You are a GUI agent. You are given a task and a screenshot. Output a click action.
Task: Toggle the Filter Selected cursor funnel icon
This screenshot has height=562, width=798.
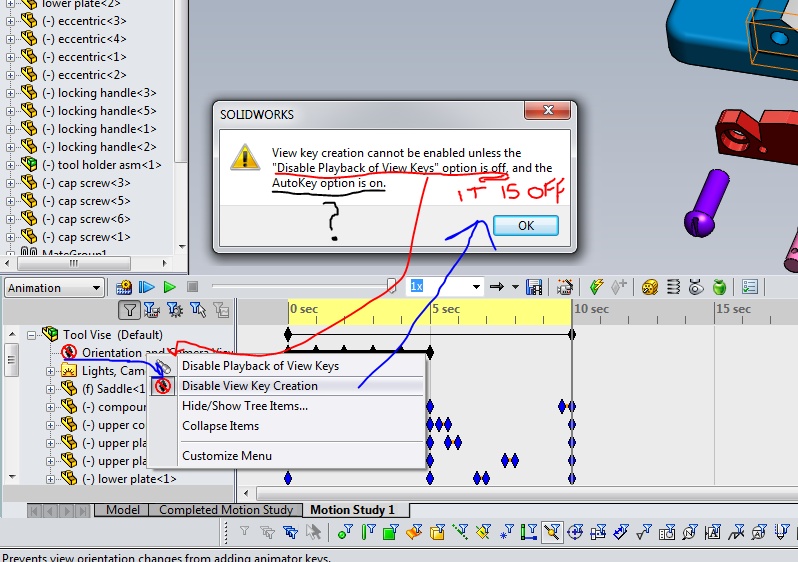198,310
